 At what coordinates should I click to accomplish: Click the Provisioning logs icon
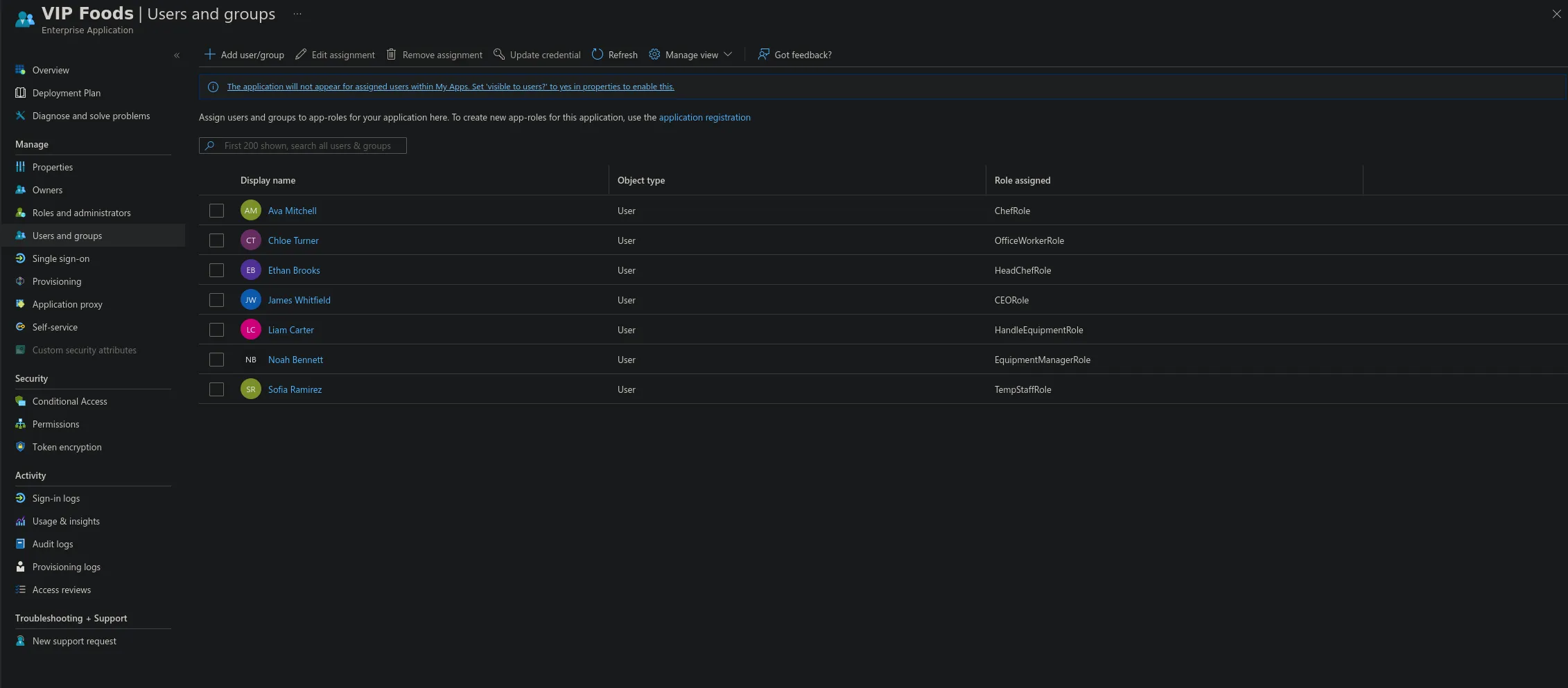click(20, 567)
